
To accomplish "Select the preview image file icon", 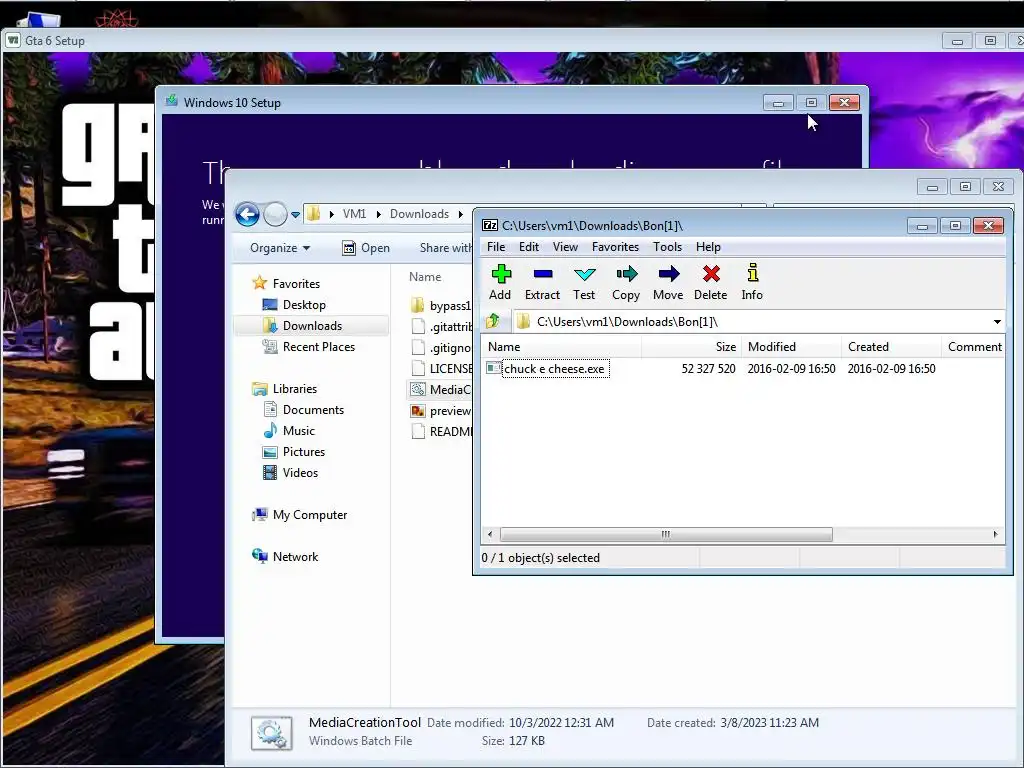I will coord(418,411).
